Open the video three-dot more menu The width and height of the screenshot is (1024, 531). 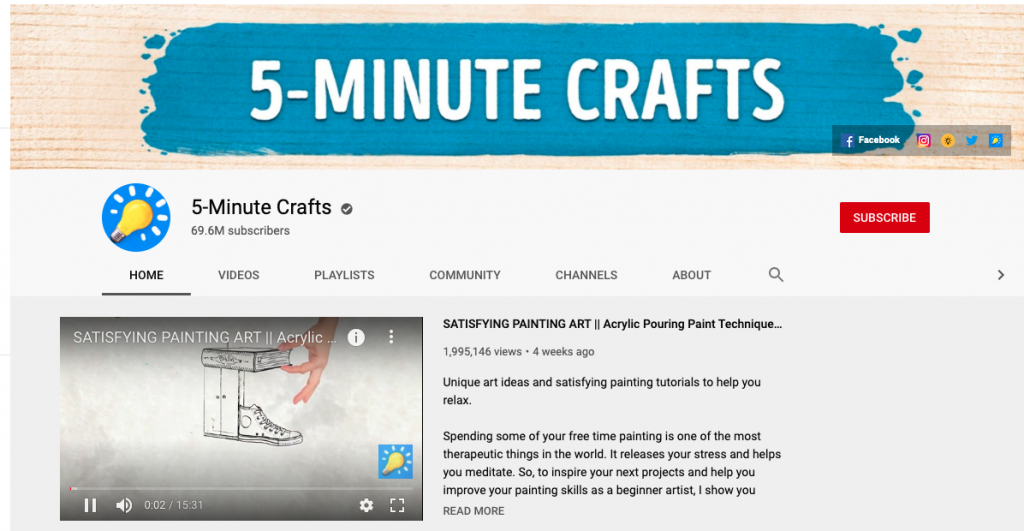click(x=391, y=337)
